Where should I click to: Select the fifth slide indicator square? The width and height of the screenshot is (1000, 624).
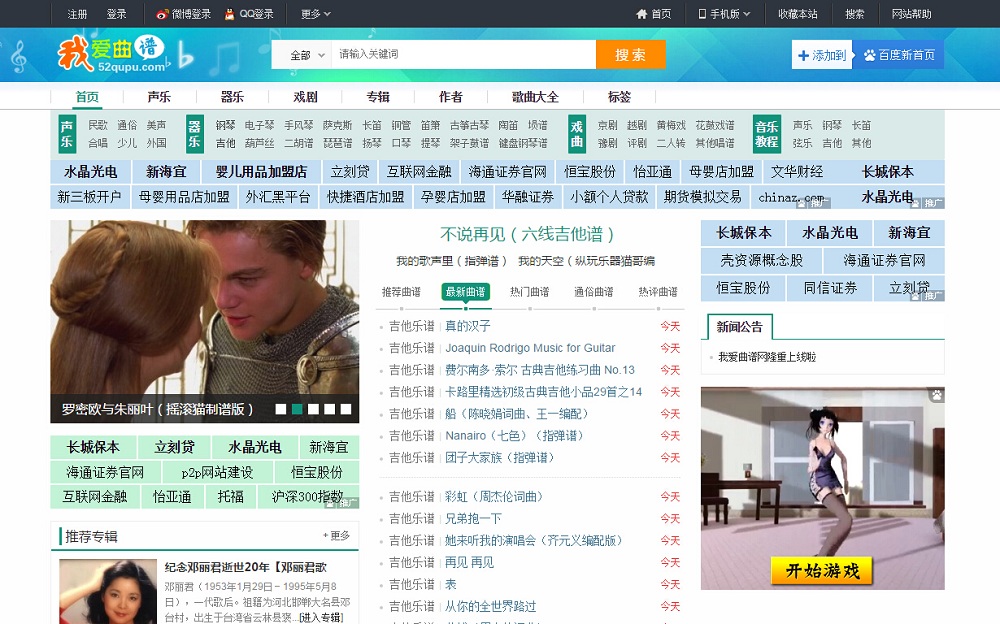point(346,409)
